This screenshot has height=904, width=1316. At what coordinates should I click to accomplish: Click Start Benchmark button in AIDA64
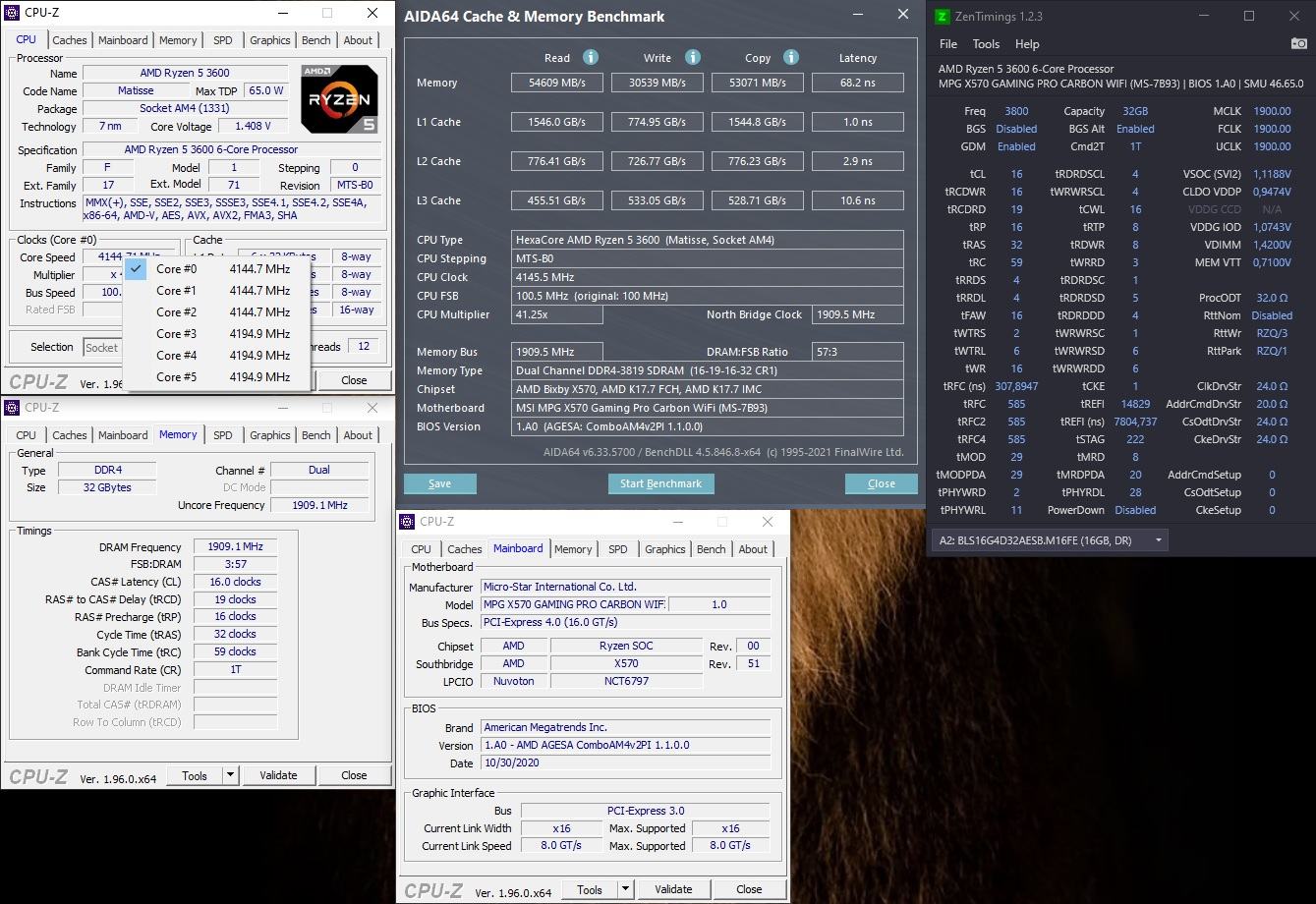(661, 483)
